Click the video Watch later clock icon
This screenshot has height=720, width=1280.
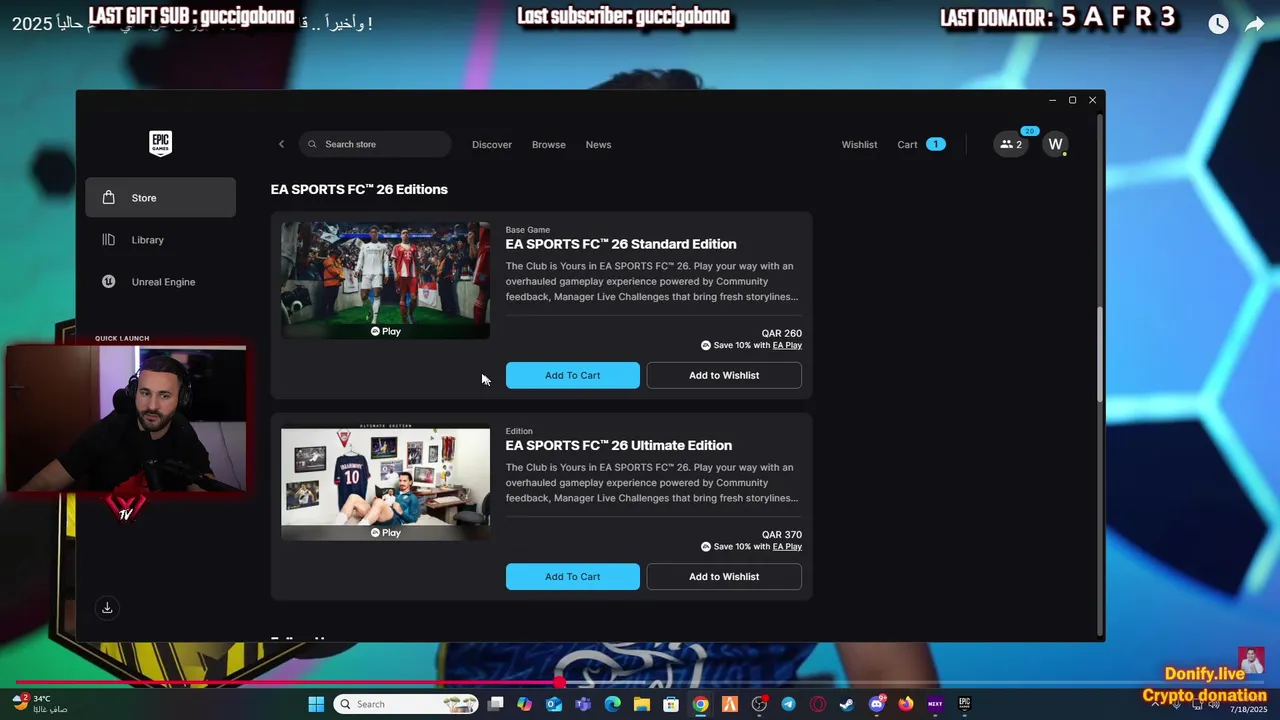click(x=1218, y=25)
